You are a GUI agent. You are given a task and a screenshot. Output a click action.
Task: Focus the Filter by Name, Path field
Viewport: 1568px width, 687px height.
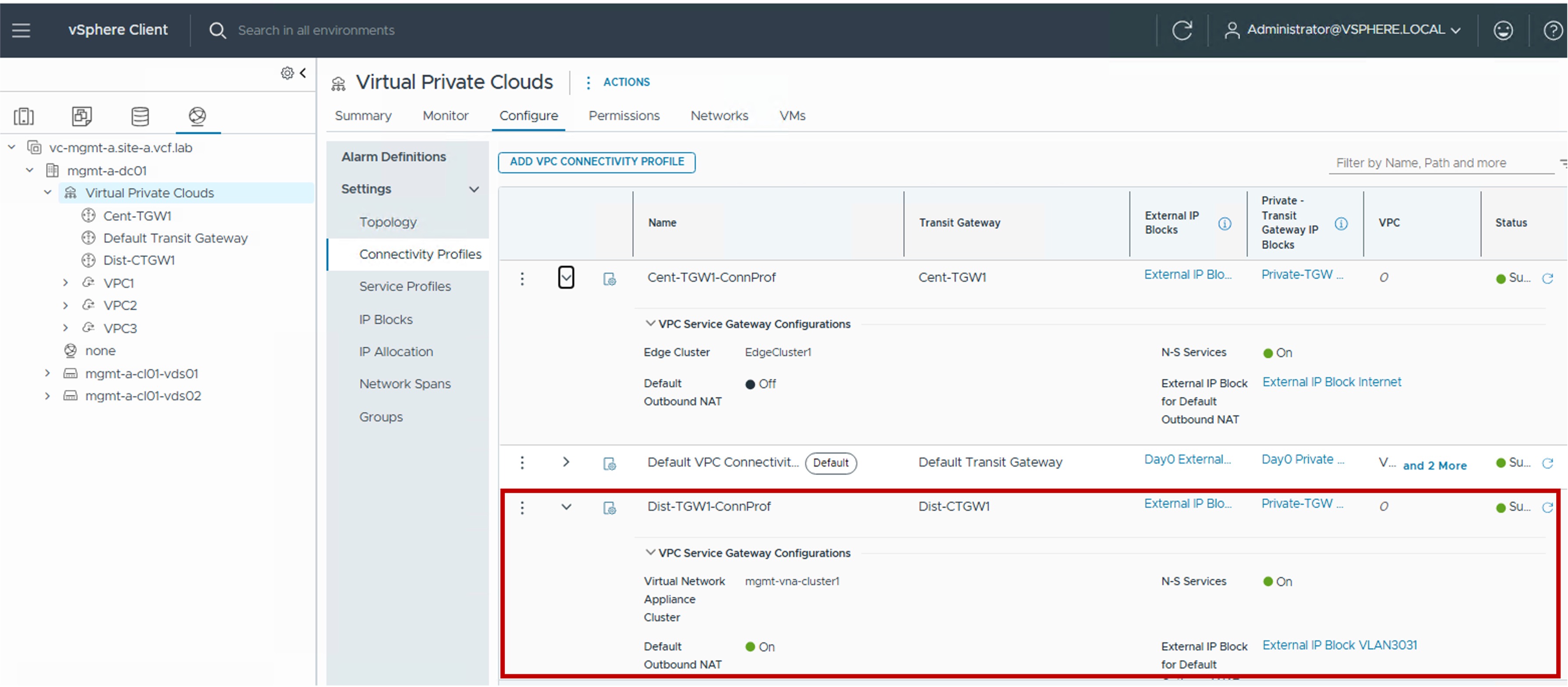tap(1441, 163)
